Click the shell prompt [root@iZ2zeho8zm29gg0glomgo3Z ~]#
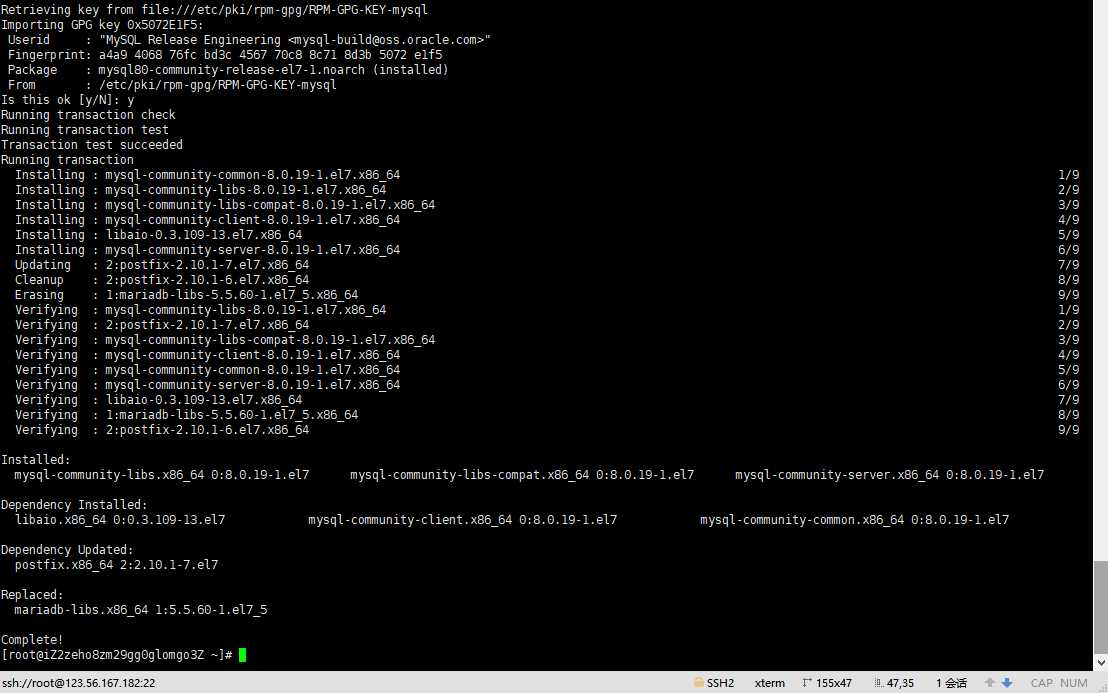1108x693 pixels. tap(117, 655)
